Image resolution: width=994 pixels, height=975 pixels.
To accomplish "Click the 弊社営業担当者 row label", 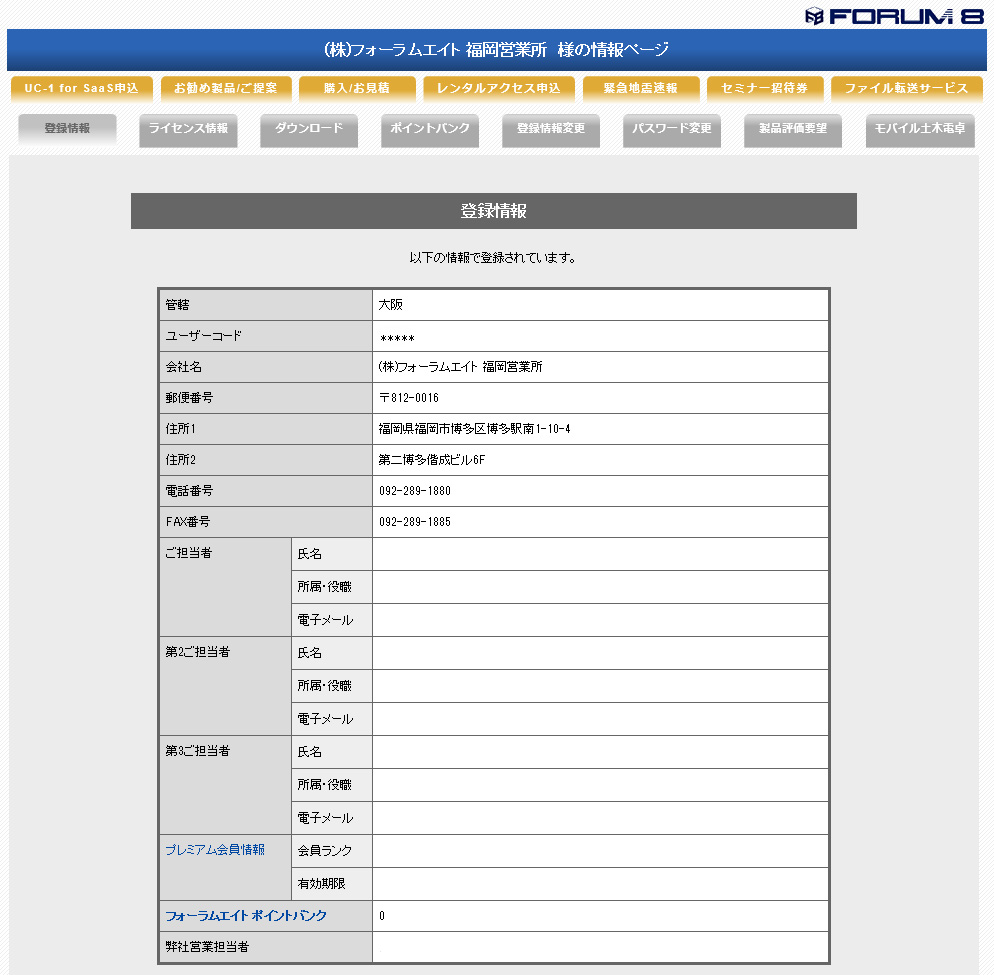I will 207,947.
